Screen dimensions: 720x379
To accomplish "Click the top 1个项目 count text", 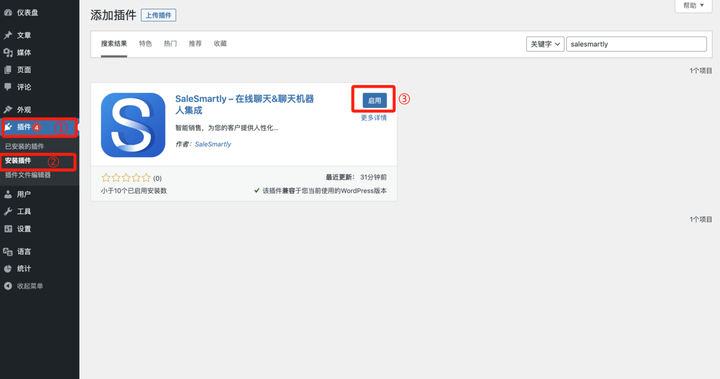I will coord(701,71).
